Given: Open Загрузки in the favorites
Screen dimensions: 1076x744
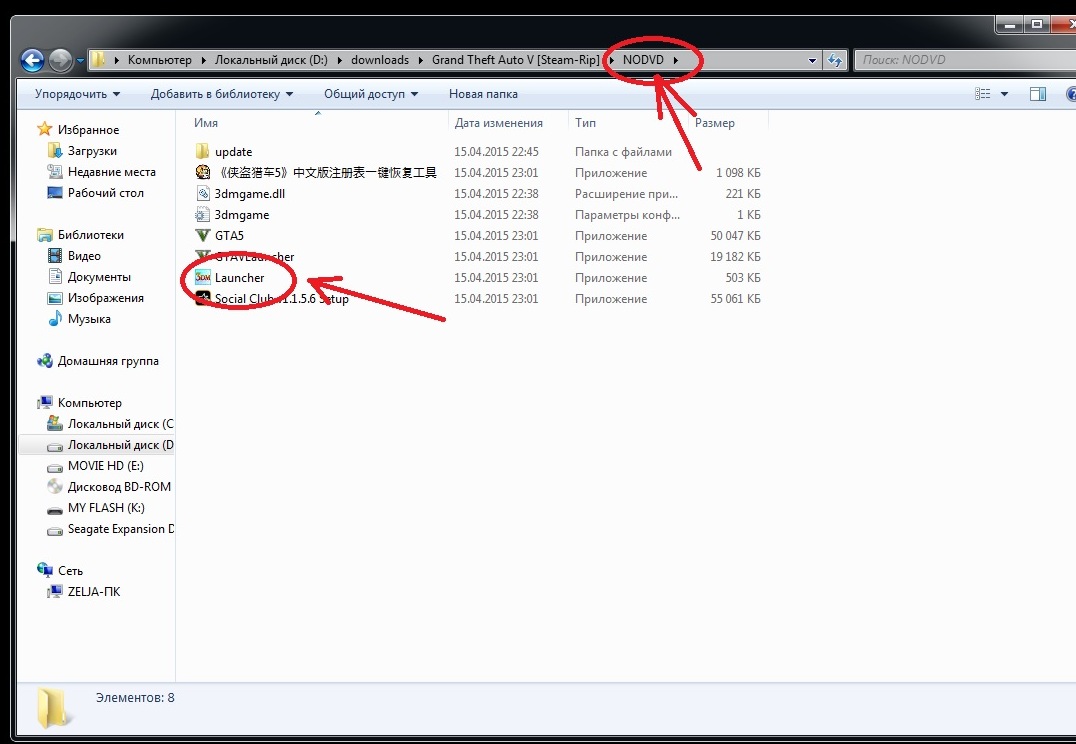Looking at the screenshot, I should coord(92,151).
